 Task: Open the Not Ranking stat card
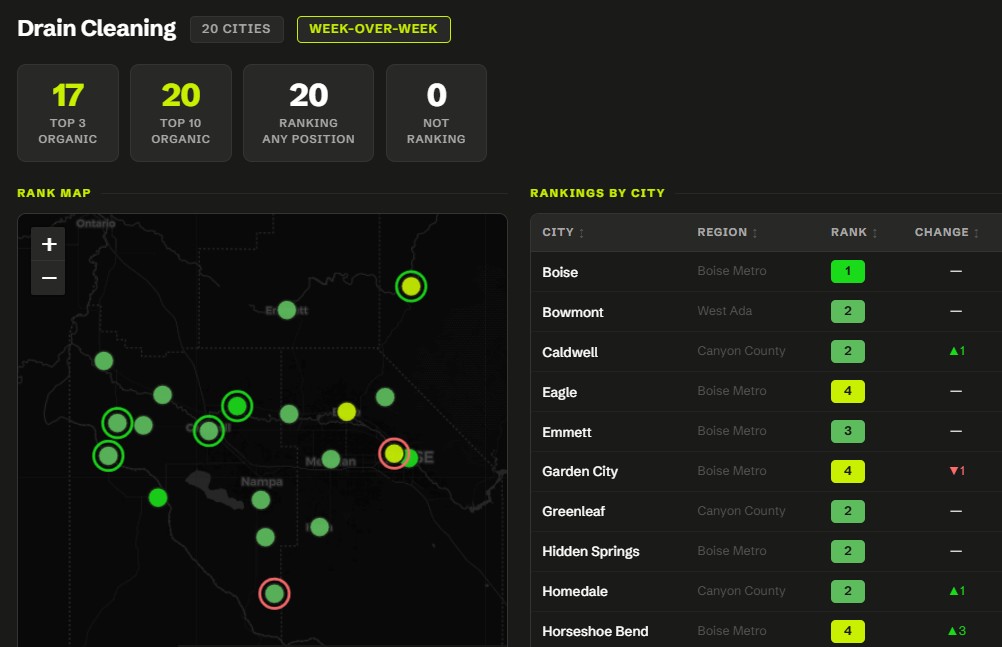pyautogui.click(x=436, y=113)
